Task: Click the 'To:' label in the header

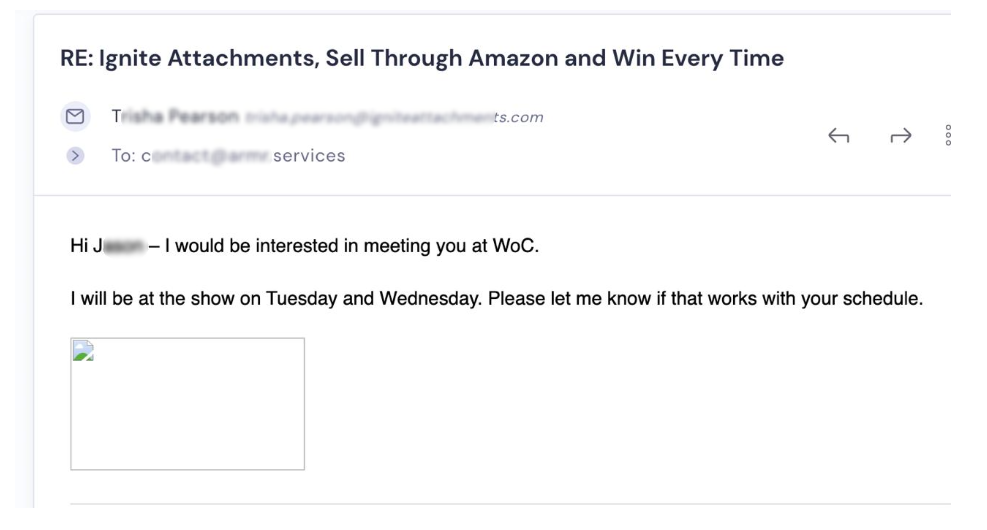Action: coord(123,155)
